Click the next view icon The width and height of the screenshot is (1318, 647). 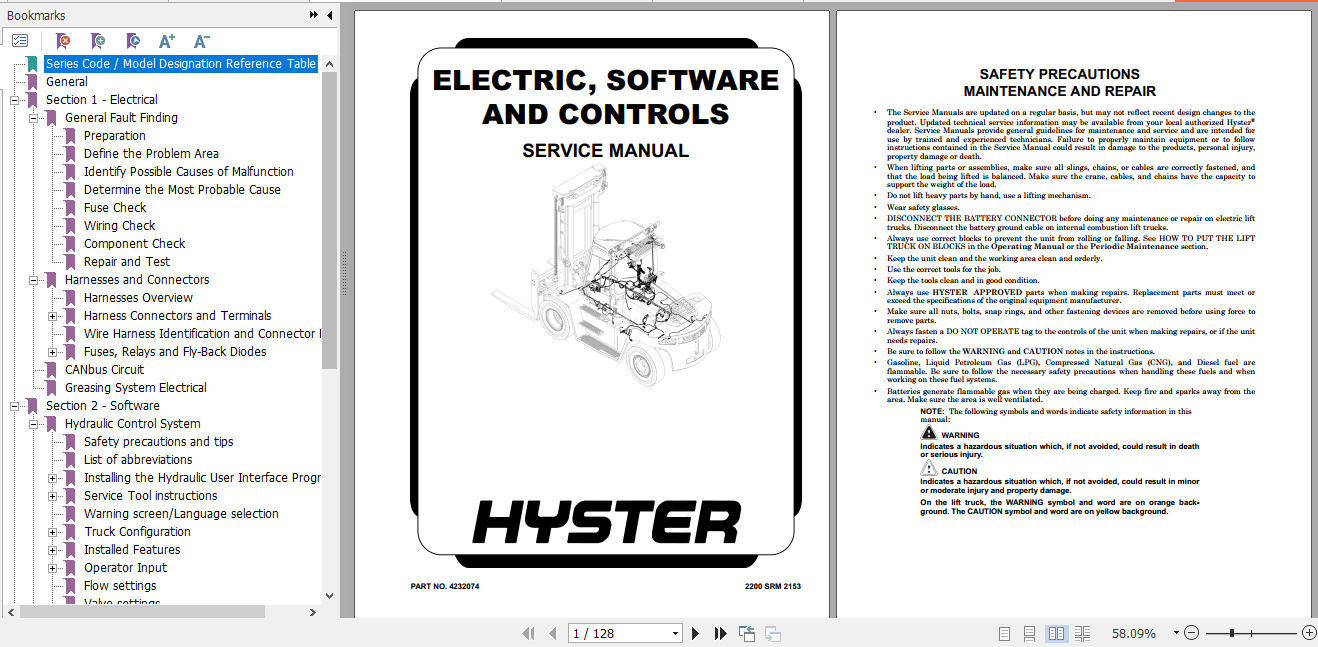coord(772,633)
